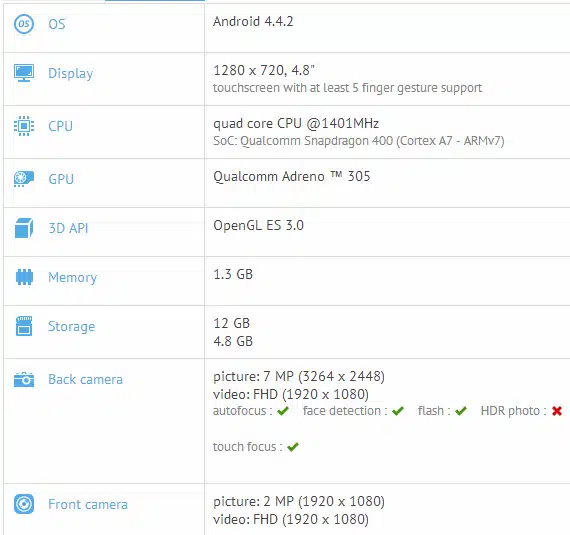
Task: Click the Front camera lens icon
Action: (24, 504)
